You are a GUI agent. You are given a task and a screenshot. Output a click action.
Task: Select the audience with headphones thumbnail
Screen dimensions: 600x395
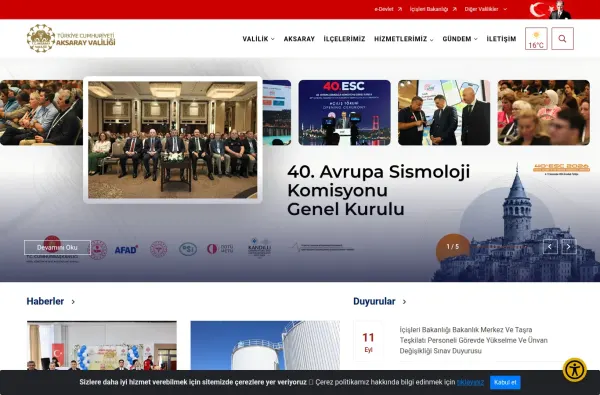tap(41, 113)
